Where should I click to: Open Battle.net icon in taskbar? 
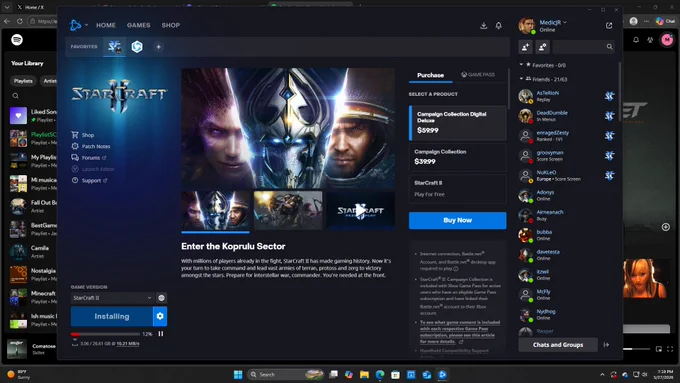click(x=442, y=374)
